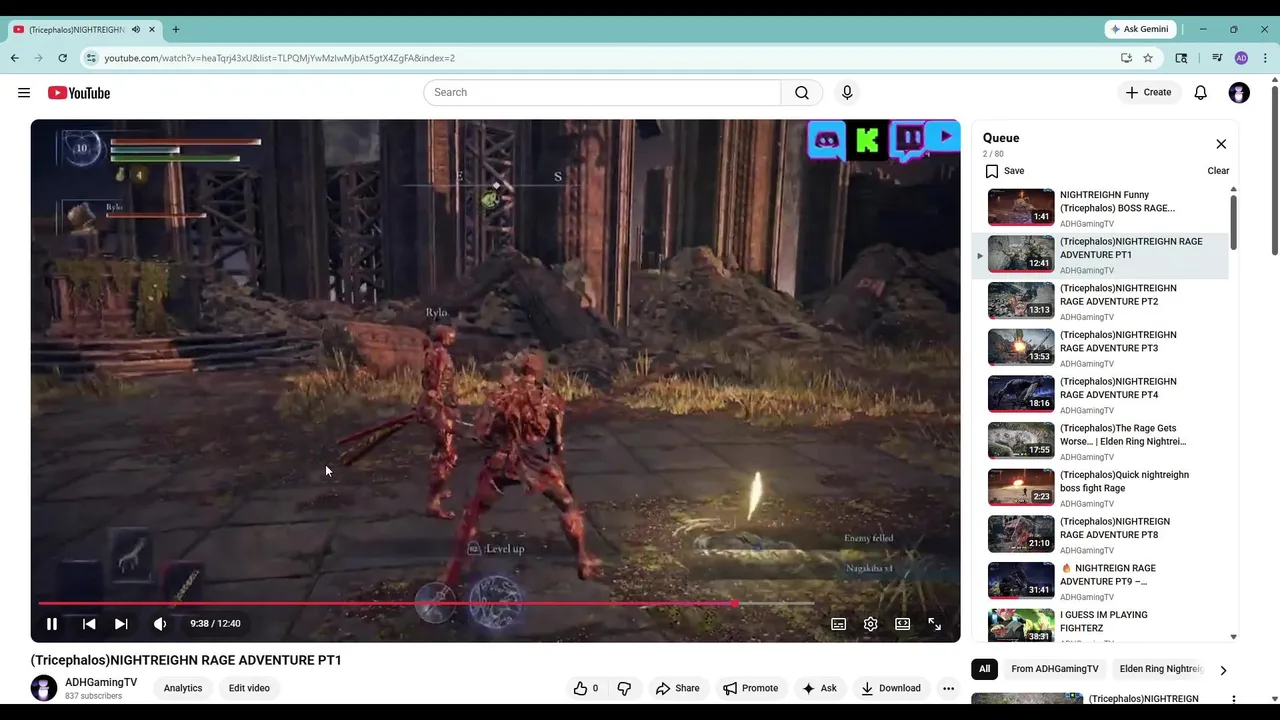
Task: Play Quick nightreighn boss fight Rage
Action: [x=1100, y=488]
